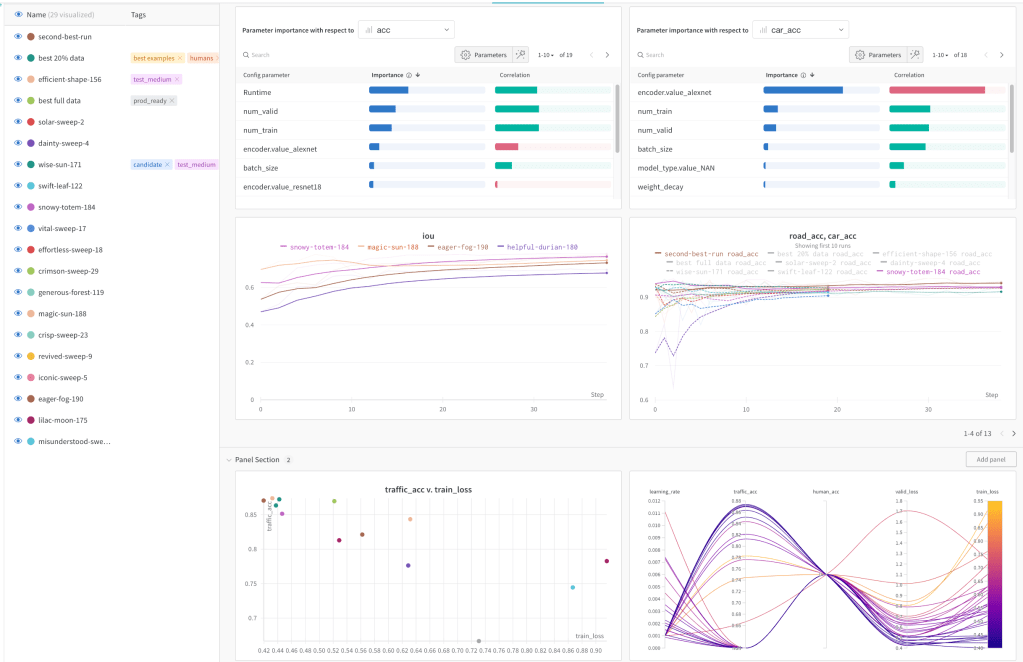Delete the candidate tag on wise-sun-171

[167, 165]
